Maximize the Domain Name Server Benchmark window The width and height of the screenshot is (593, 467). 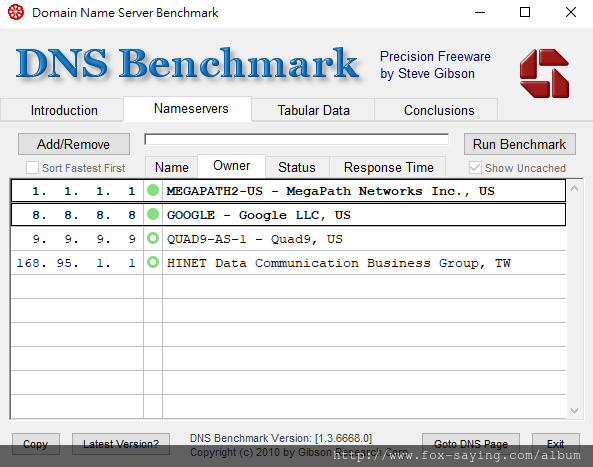(525, 12)
